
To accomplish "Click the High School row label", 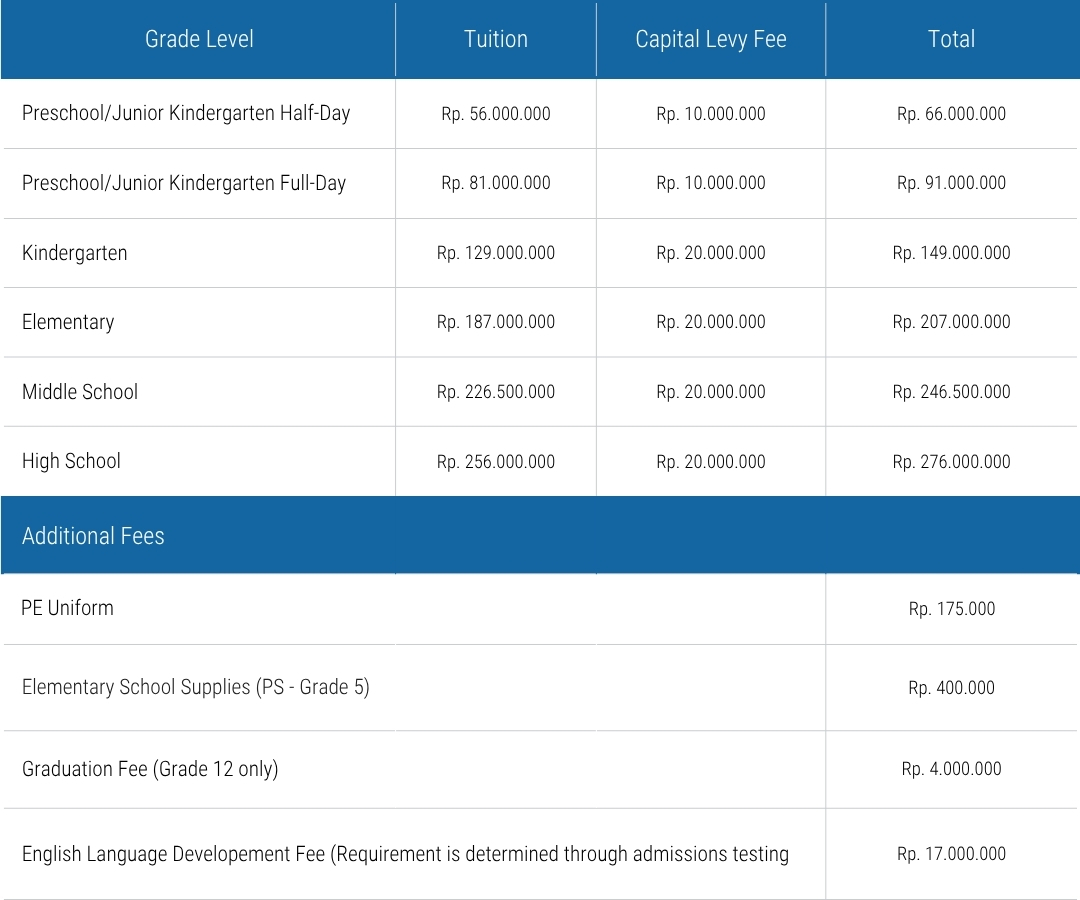I will click(71, 461).
